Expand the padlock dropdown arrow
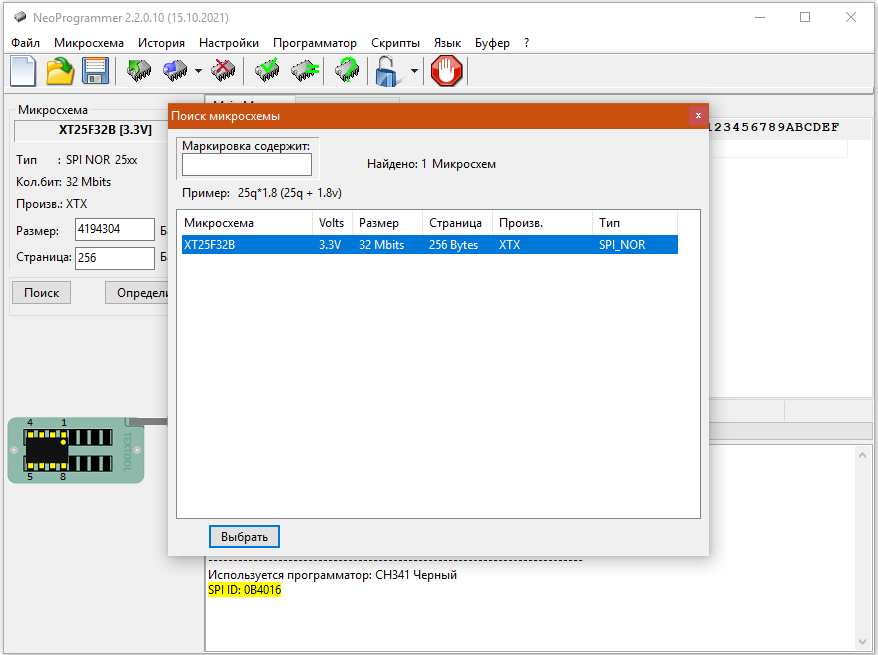This screenshot has height=655, width=878. tap(414, 71)
